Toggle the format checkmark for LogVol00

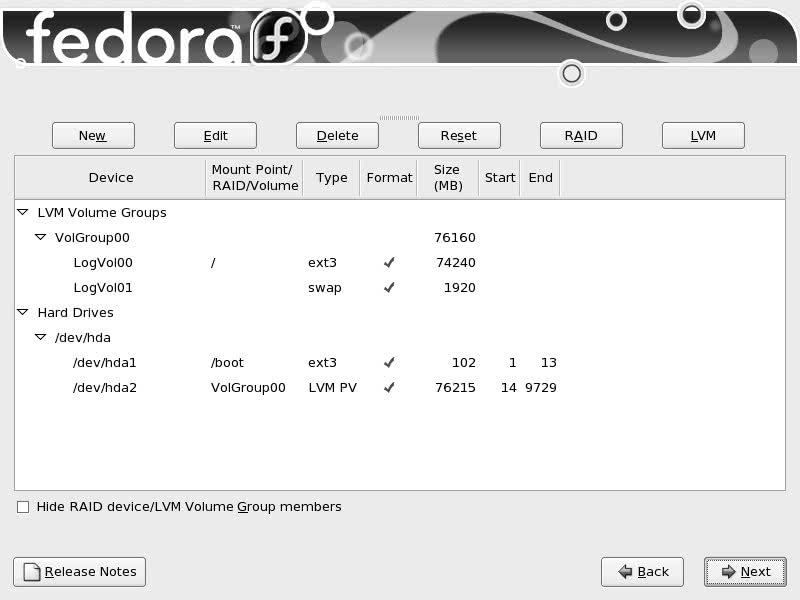pyautogui.click(x=389, y=262)
